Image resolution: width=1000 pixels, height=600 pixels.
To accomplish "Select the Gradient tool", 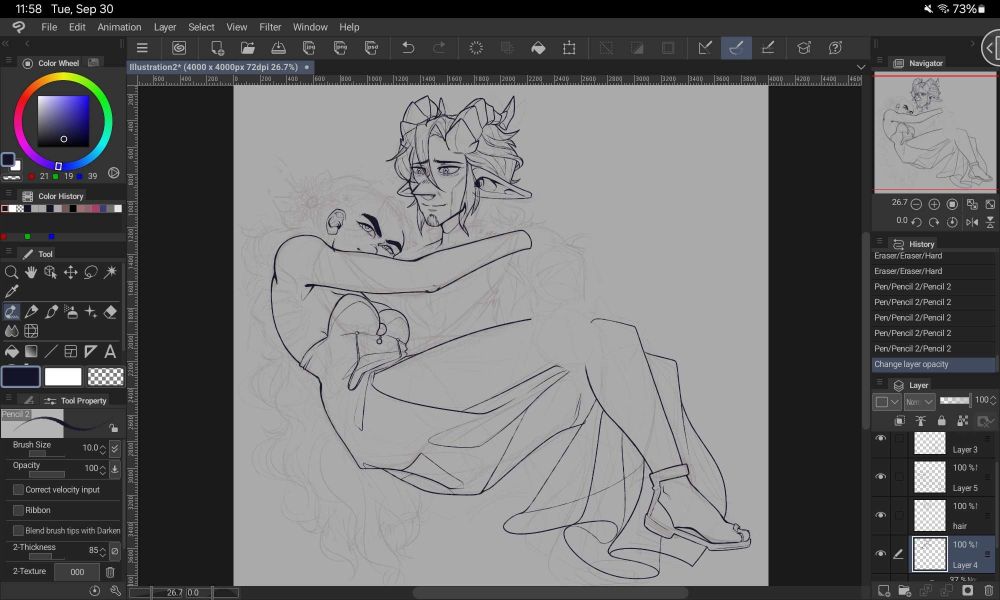I will tap(31, 351).
